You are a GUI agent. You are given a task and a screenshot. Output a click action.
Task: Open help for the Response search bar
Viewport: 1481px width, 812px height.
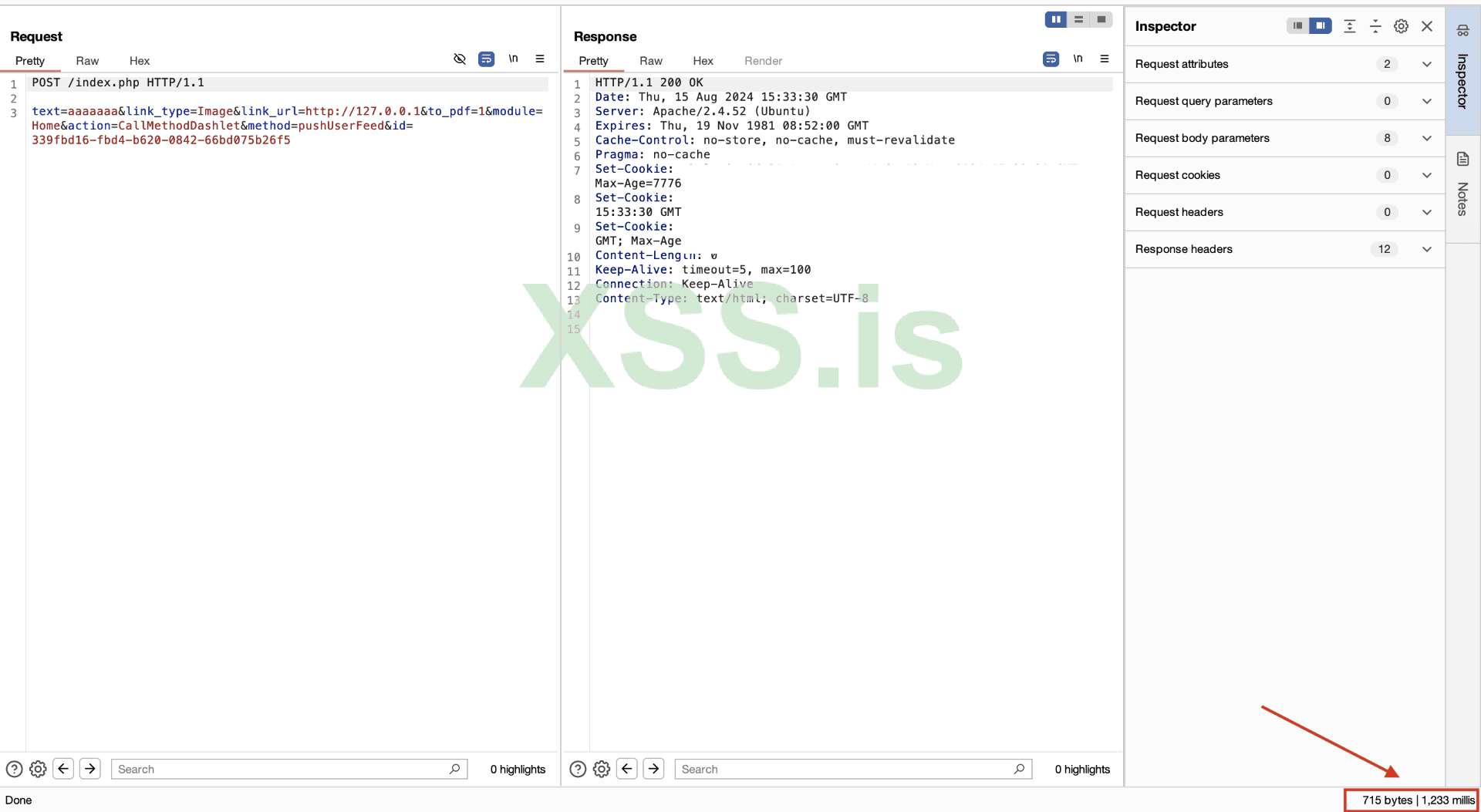[578, 769]
